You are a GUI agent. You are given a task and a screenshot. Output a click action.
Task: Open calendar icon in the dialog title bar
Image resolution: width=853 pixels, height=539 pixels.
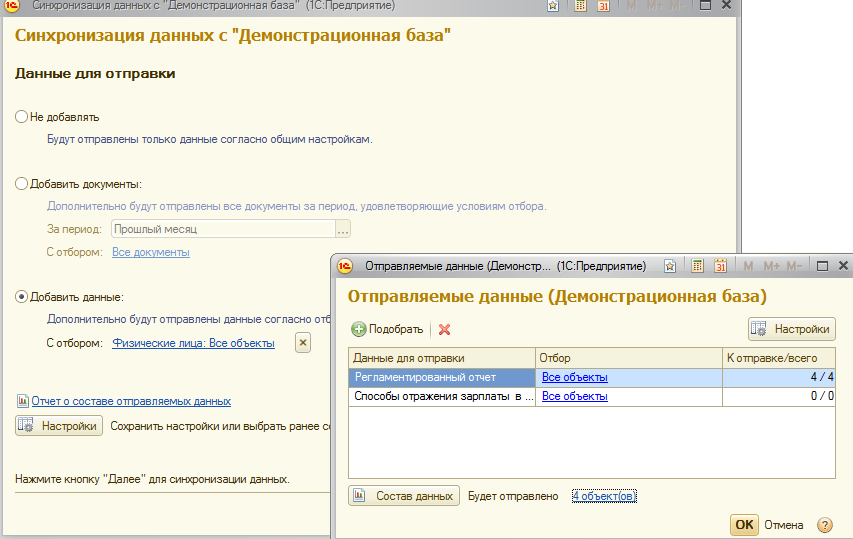point(720,267)
